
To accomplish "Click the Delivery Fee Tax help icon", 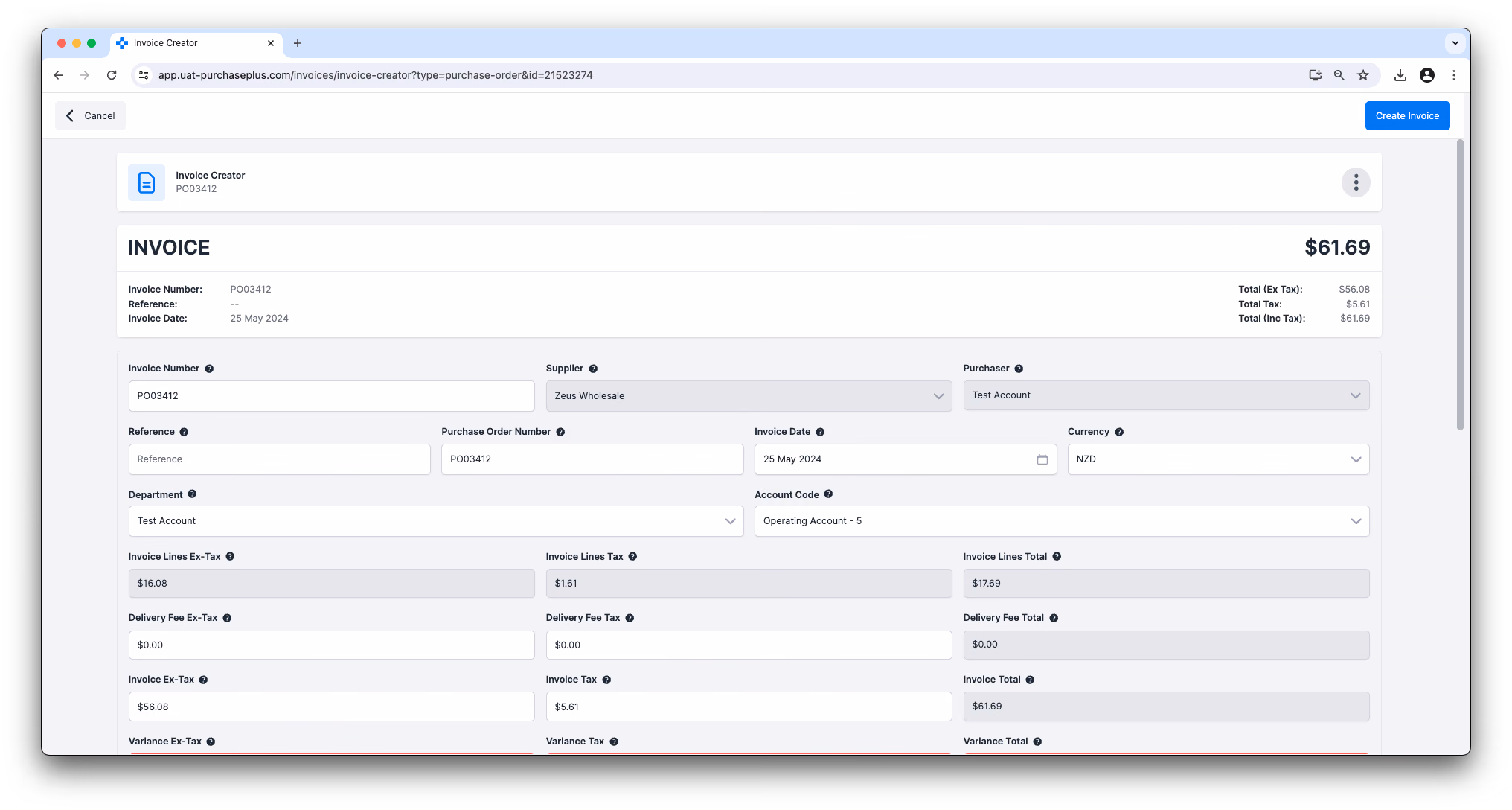I will [630, 618].
